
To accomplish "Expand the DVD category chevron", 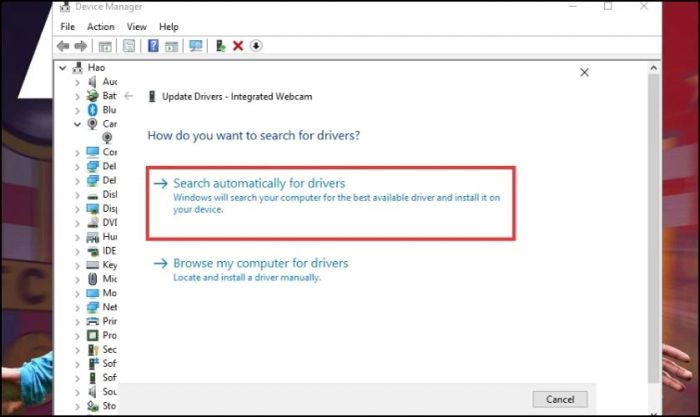I will click(x=77, y=223).
